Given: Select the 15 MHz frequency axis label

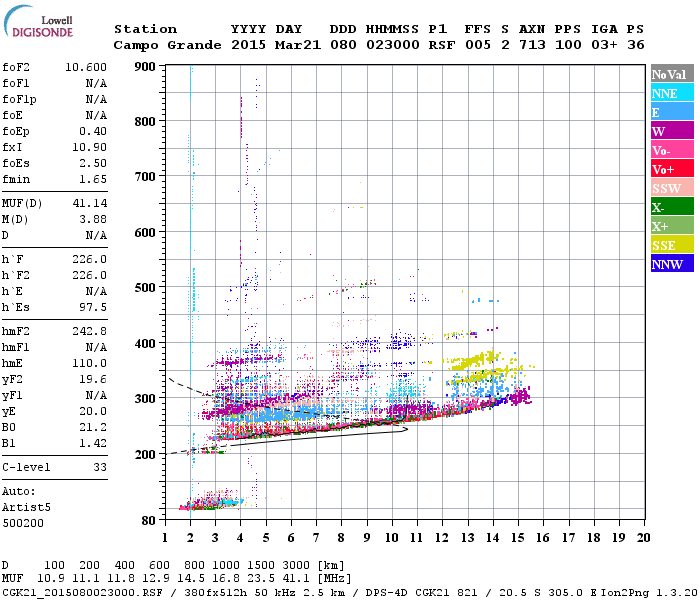Looking at the screenshot, I should point(517,538).
